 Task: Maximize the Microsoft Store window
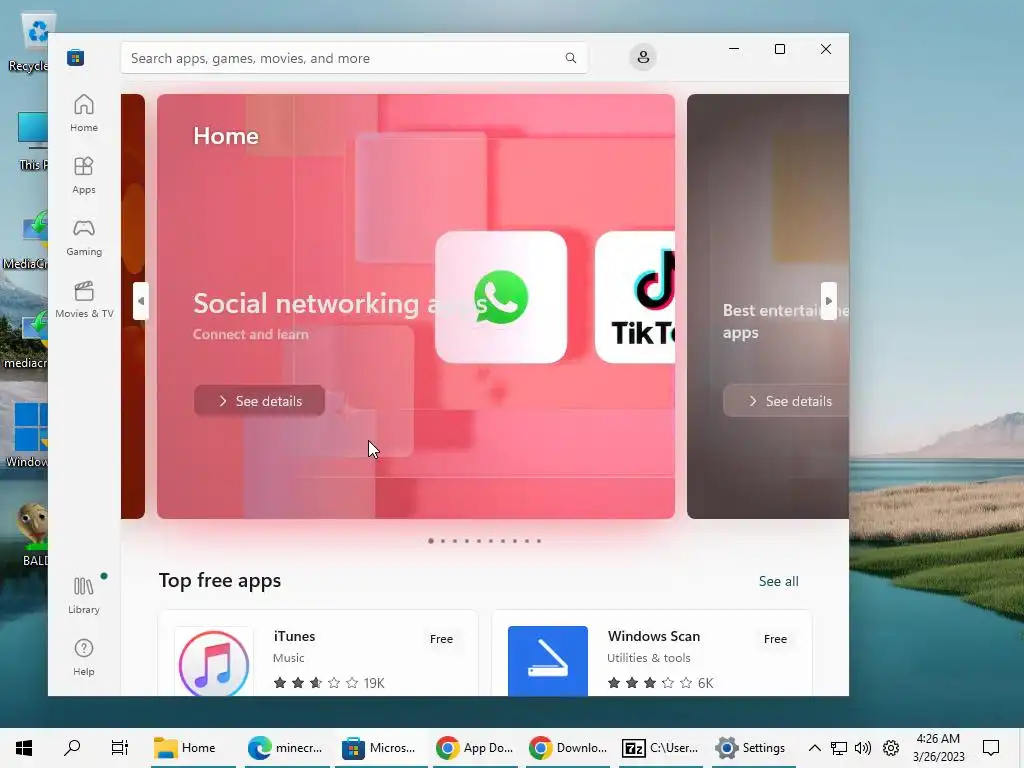click(x=780, y=49)
